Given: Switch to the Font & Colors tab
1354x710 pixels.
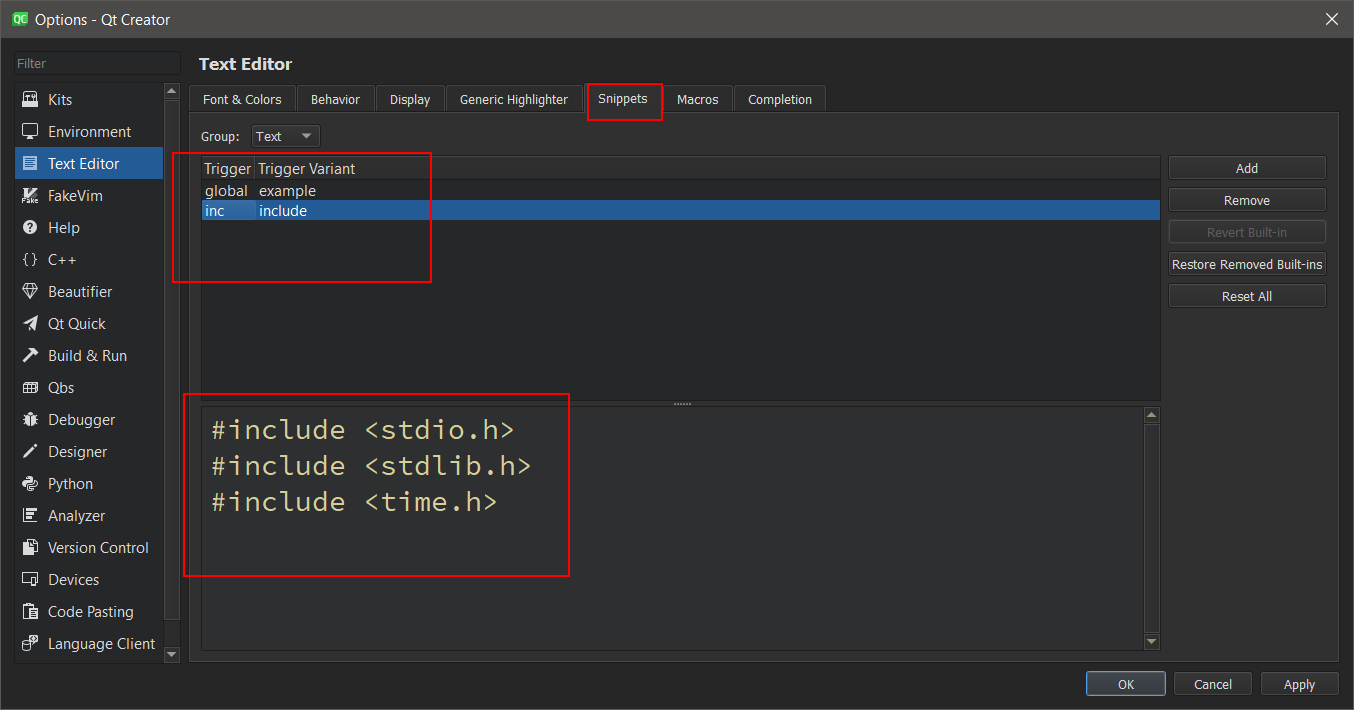Looking at the screenshot, I should point(242,99).
